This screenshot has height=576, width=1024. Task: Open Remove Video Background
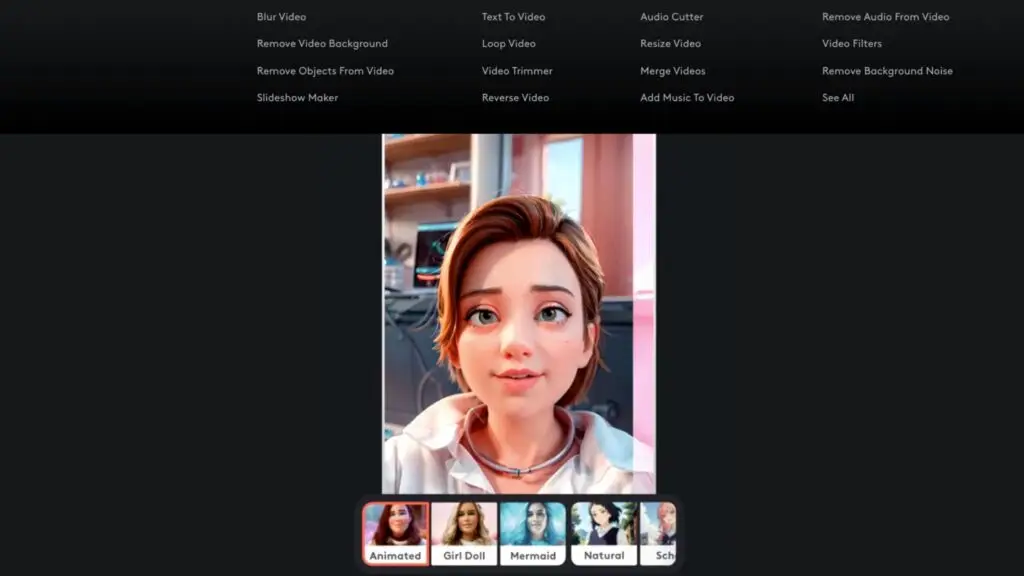tap(323, 43)
